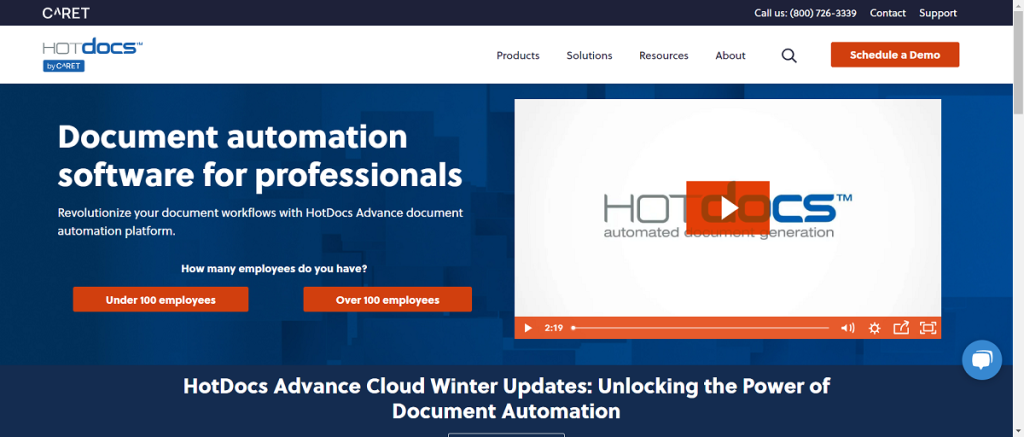Open the About menu
This screenshot has height=437, width=1024.
tap(730, 56)
